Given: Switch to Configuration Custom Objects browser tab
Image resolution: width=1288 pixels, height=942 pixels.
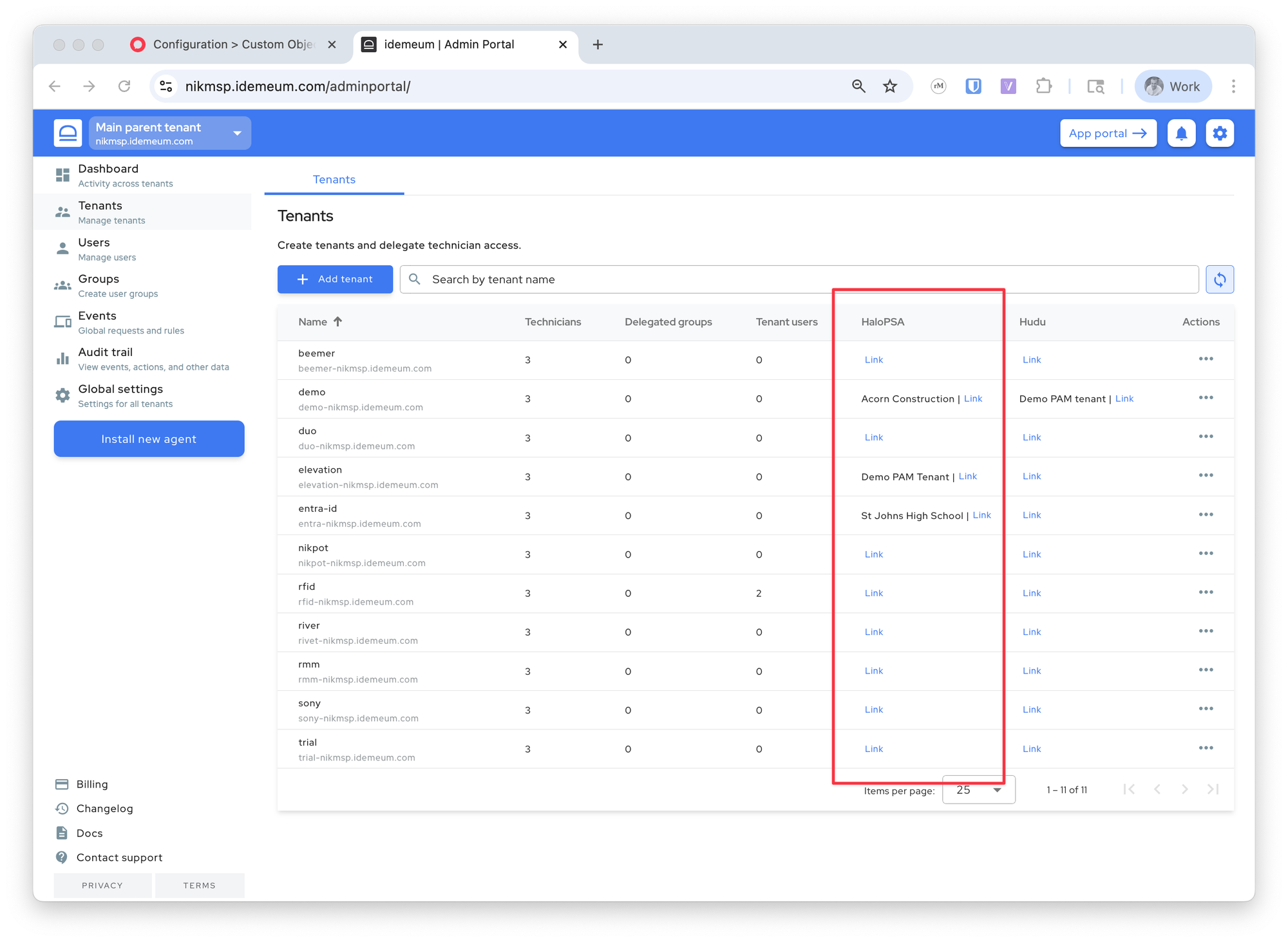Looking at the screenshot, I should pyautogui.click(x=233, y=44).
